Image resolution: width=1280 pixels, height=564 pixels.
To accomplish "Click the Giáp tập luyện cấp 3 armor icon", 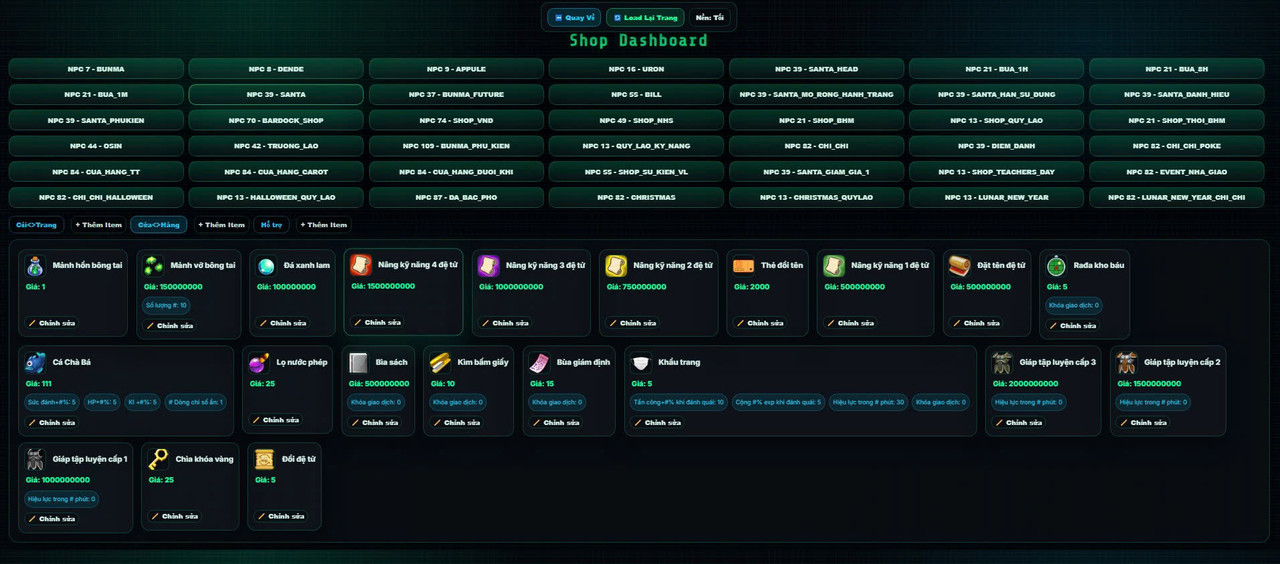I will 1002,363.
